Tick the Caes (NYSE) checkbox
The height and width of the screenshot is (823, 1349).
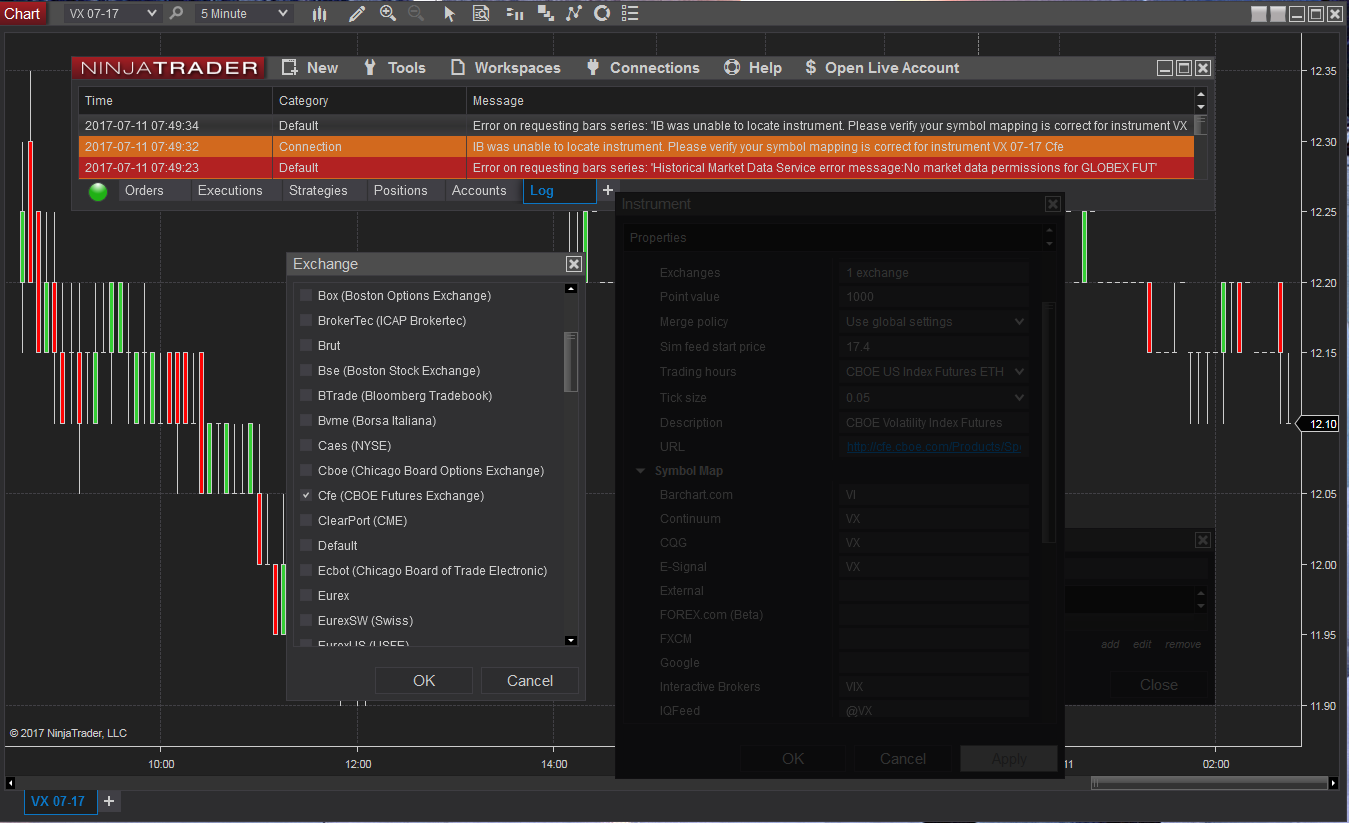[307, 446]
